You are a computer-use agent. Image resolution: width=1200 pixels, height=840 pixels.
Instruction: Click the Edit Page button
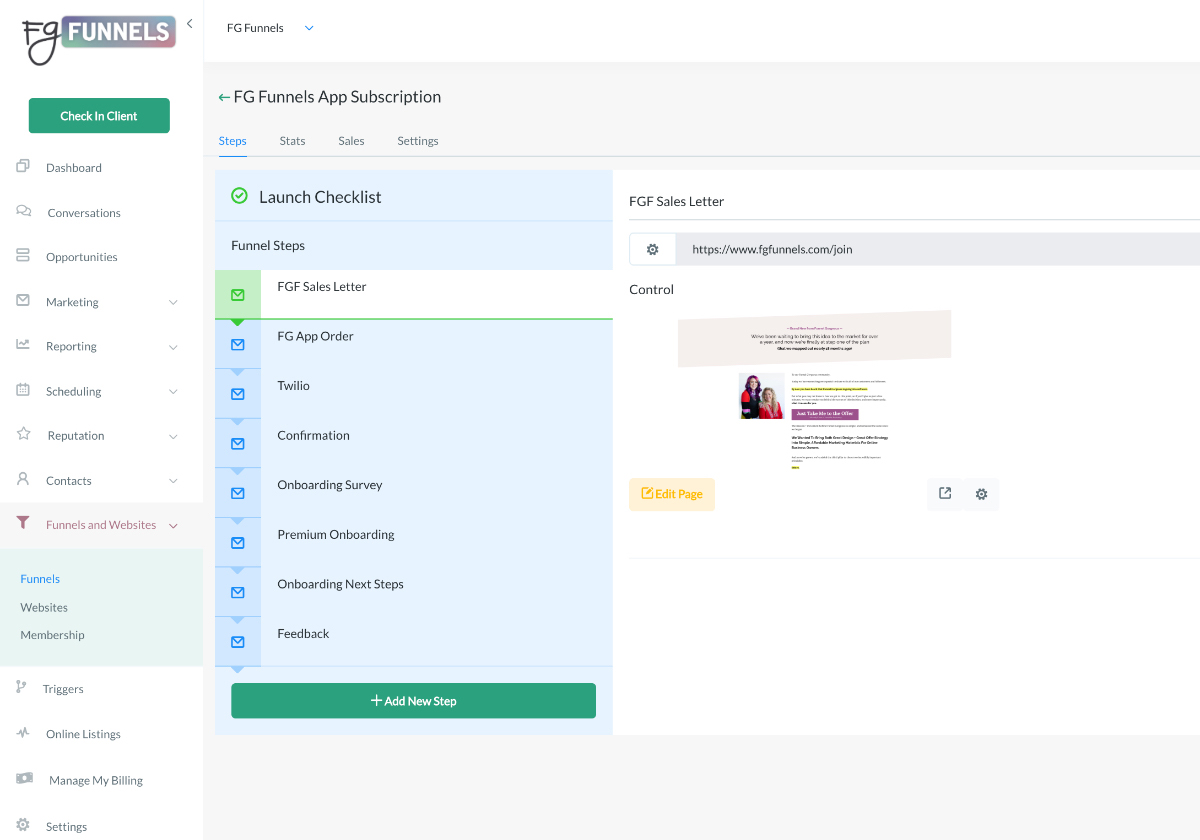[672, 494]
